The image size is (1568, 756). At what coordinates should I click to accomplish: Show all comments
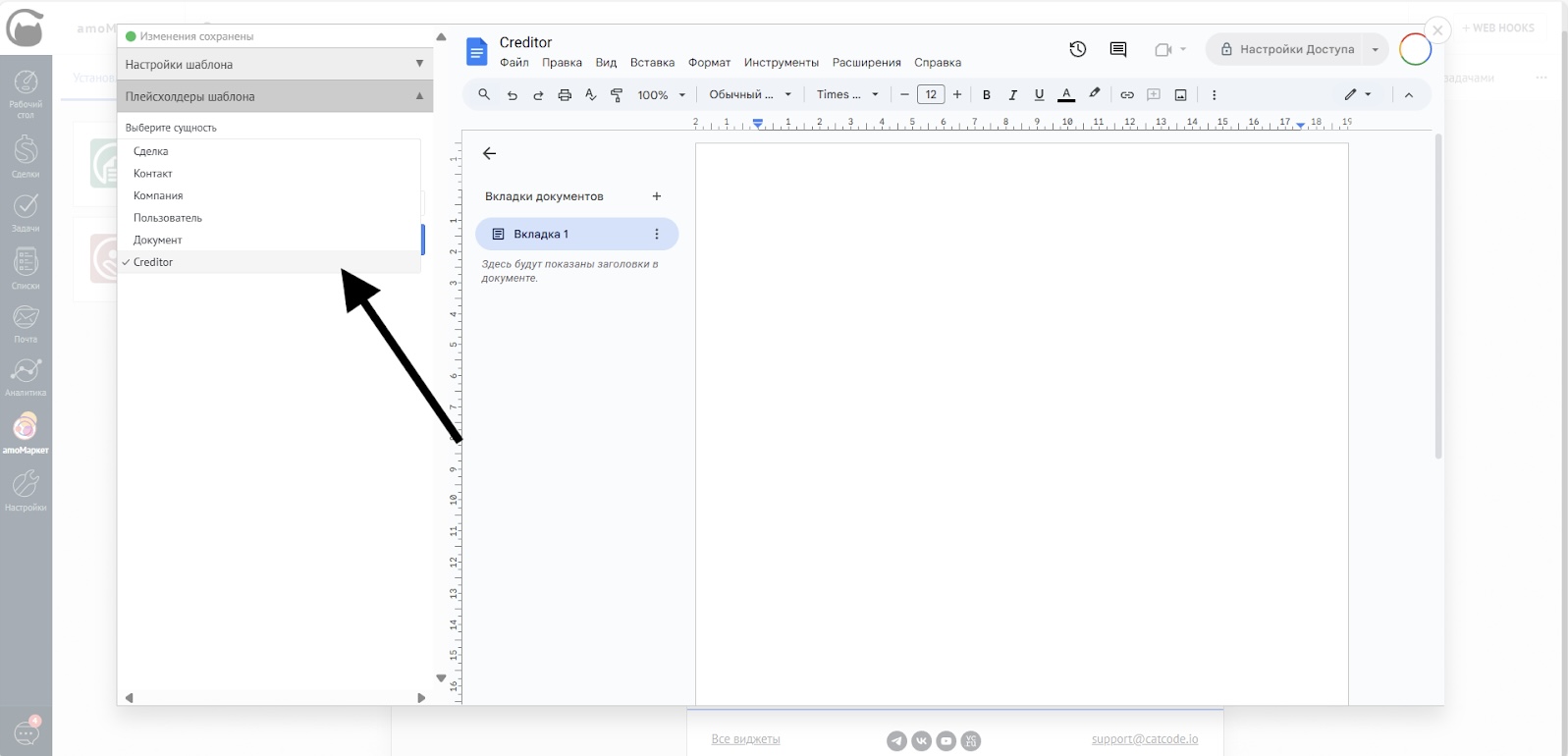pyautogui.click(x=1118, y=49)
